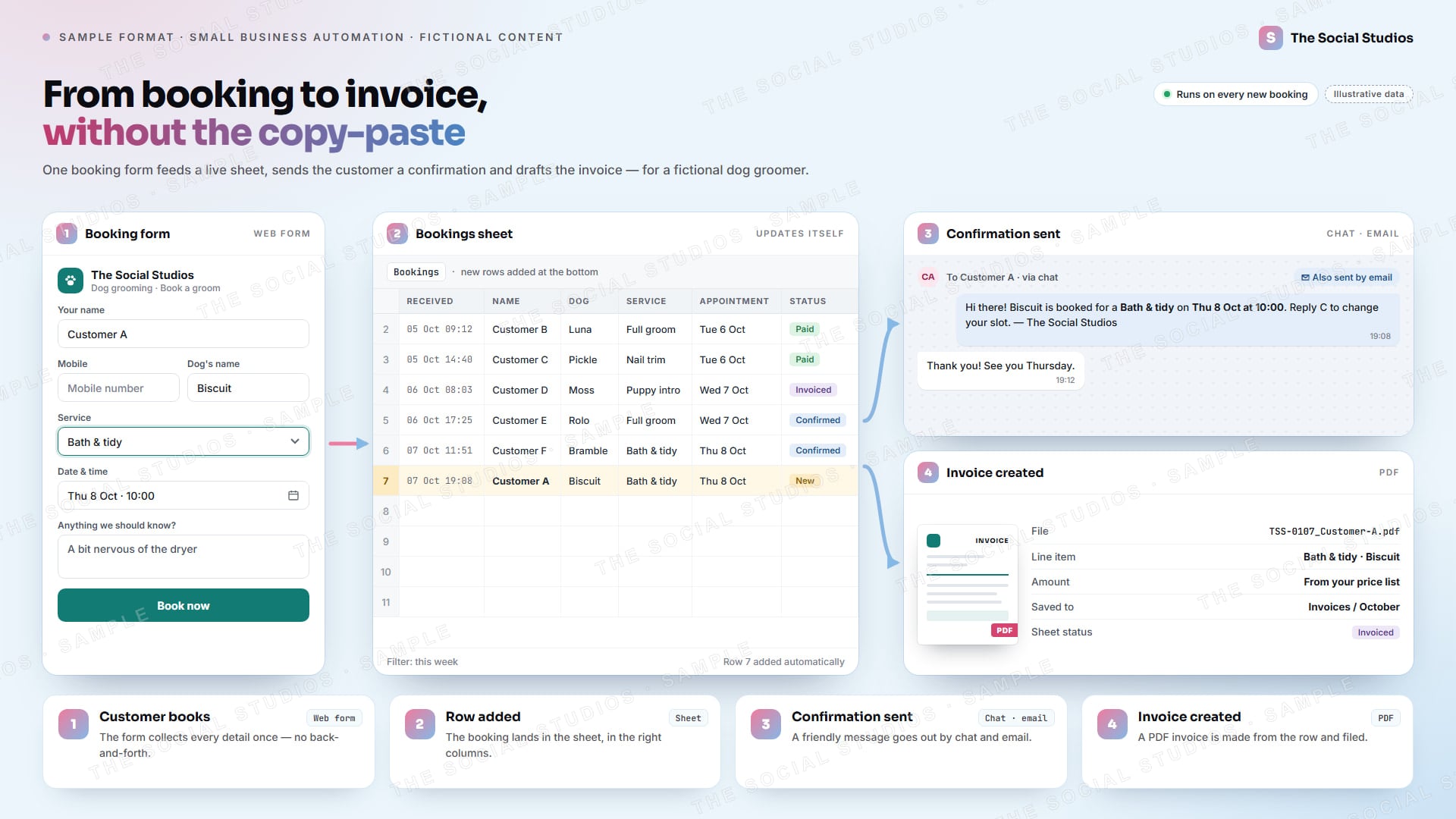Click Confirmed status for Customer E
This screenshot has width=1456, height=819.
pyautogui.click(x=817, y=420)
